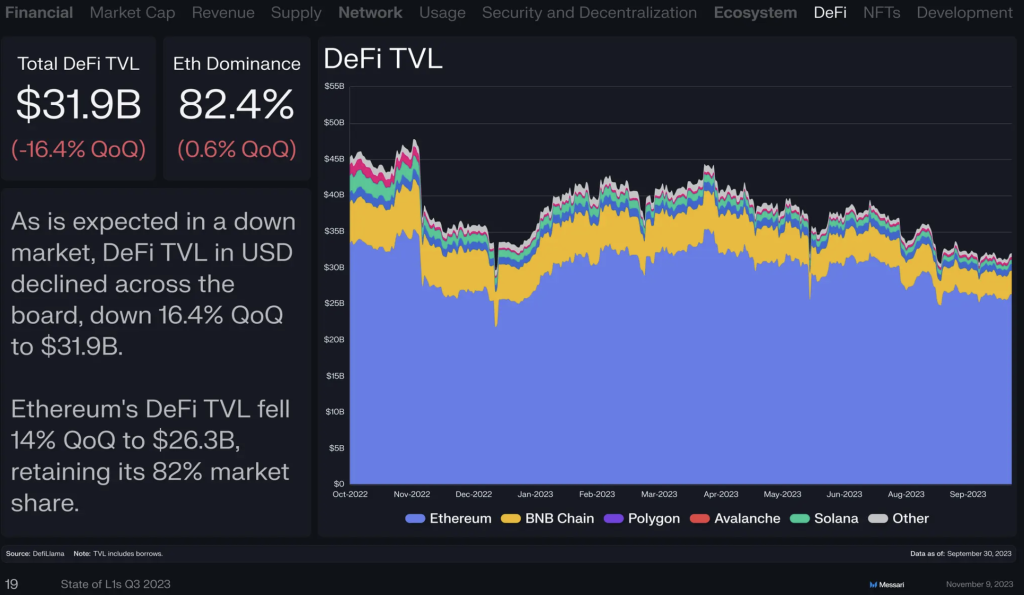Click the $0 y-axis label
This screenshot has height=595, width=1024.
point(338,484)
